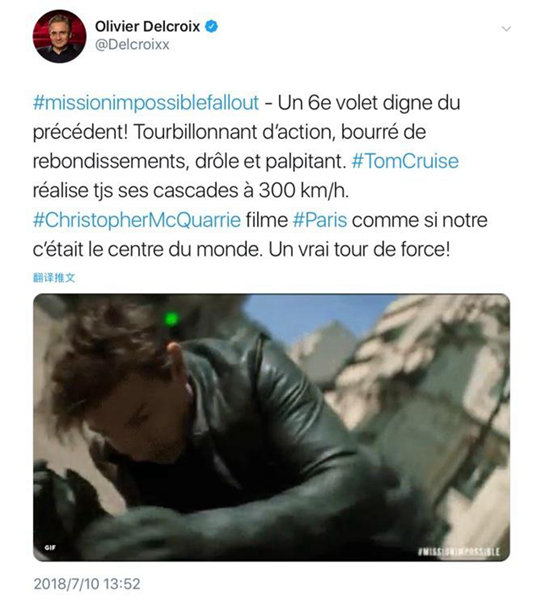Open the #missionimpossiblefallout hashtag
Image resolution: width=558 pixels, height=600 pixels.
pos(146,103)
